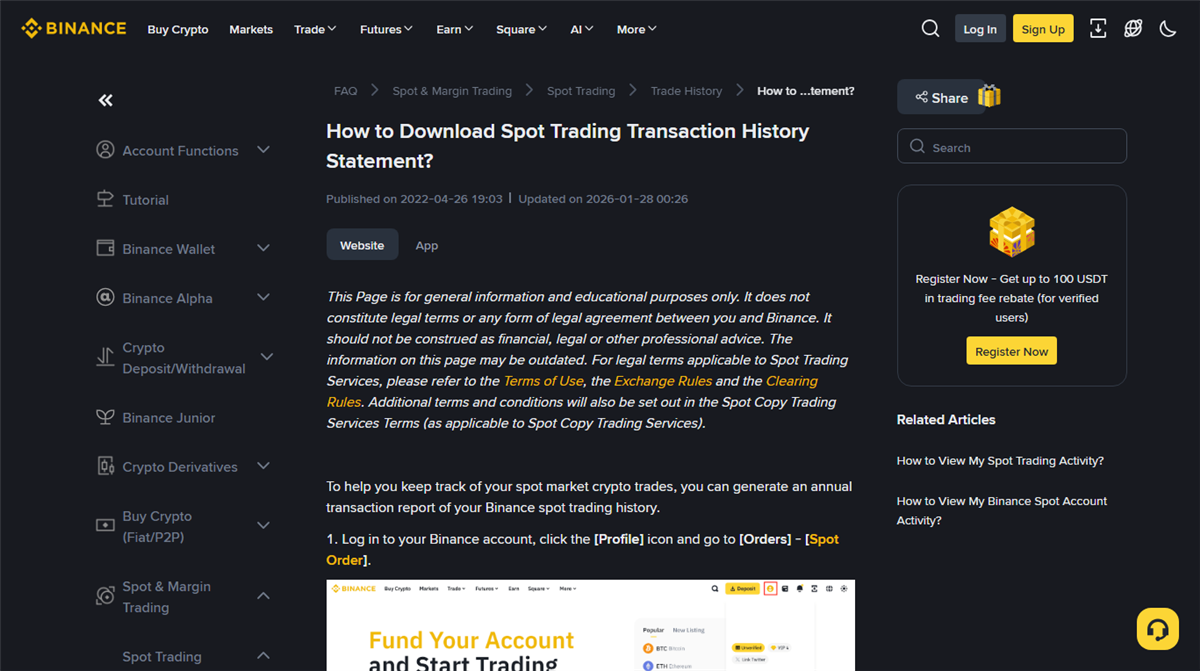The width and height of the screenshot is (1200, 671).
Task: Open the Terms of Use link
Action: pyautogui.click(x=543, y=381)
